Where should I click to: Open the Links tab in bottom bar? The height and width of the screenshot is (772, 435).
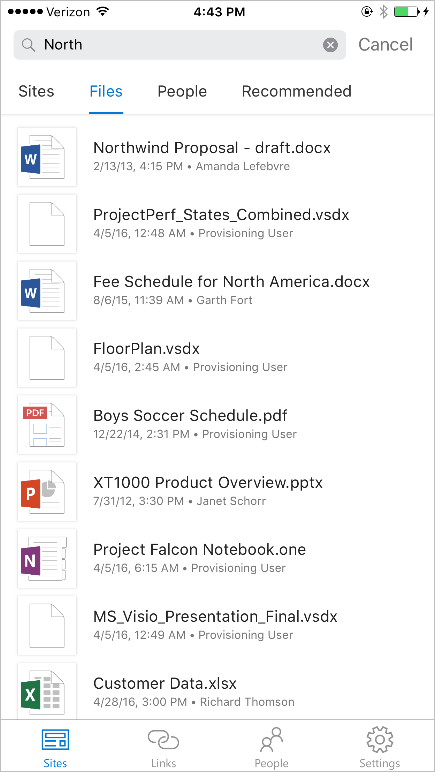163,748
